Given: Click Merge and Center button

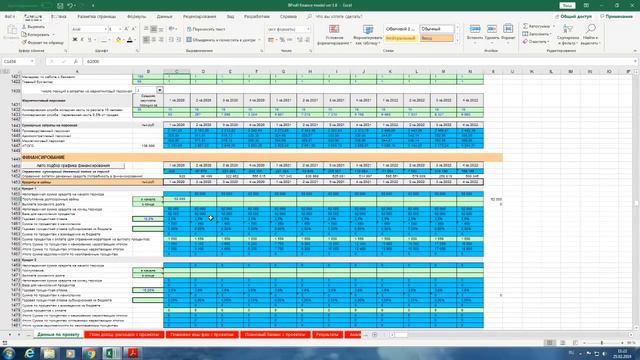Looking at the screenshot, I should [x=221, y=40].
